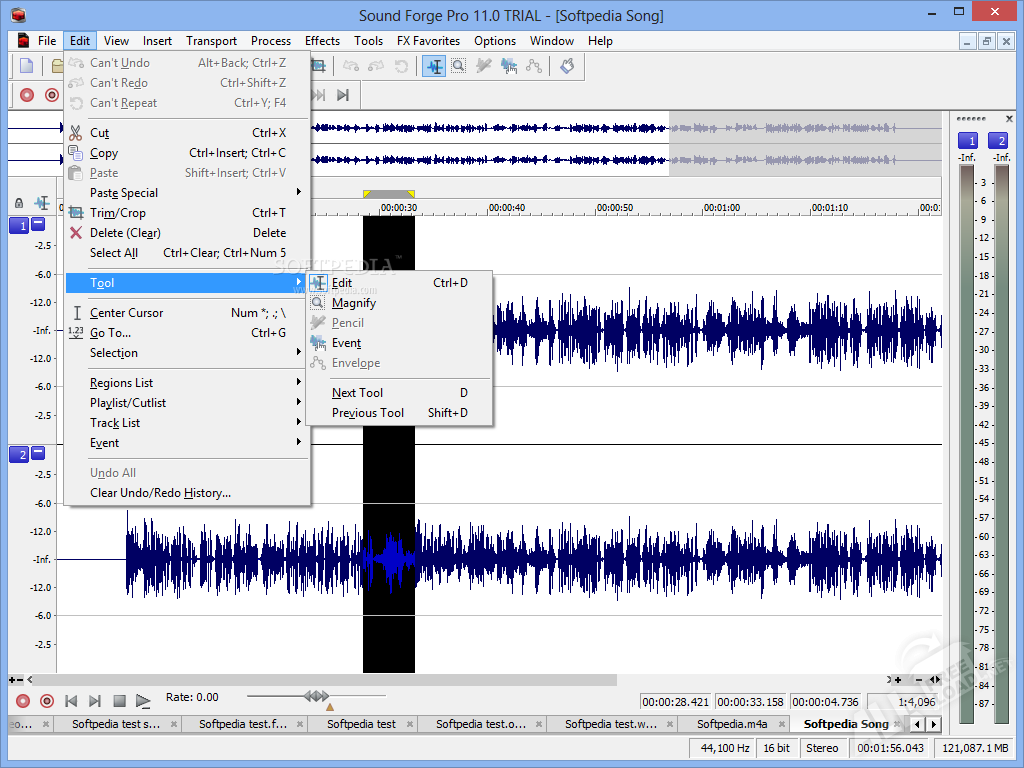Click the New file toolbar icon
Screen dimensions: 1024x768
26,66
